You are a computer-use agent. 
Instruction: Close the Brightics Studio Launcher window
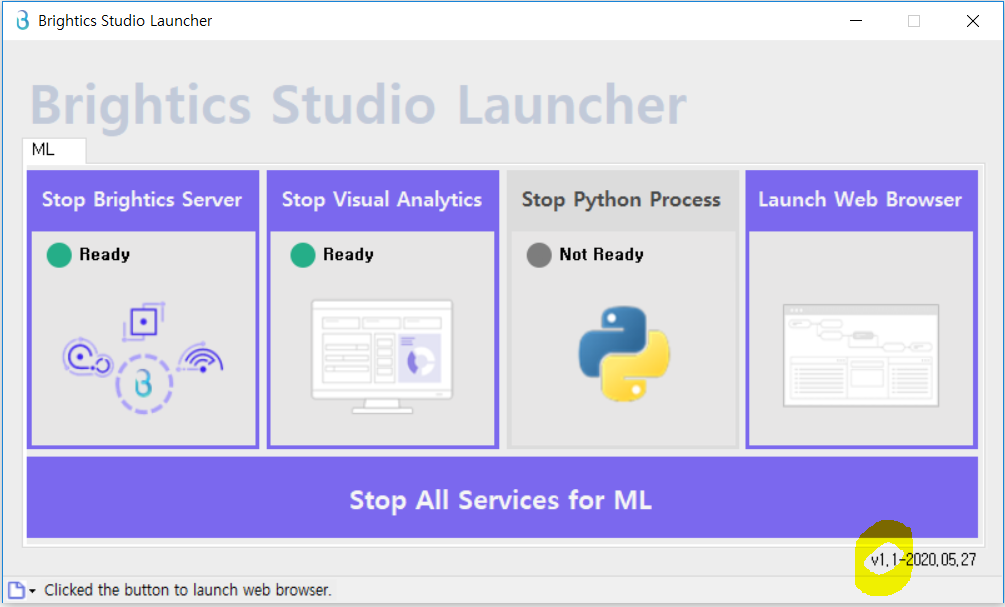(x=972, y=21)
